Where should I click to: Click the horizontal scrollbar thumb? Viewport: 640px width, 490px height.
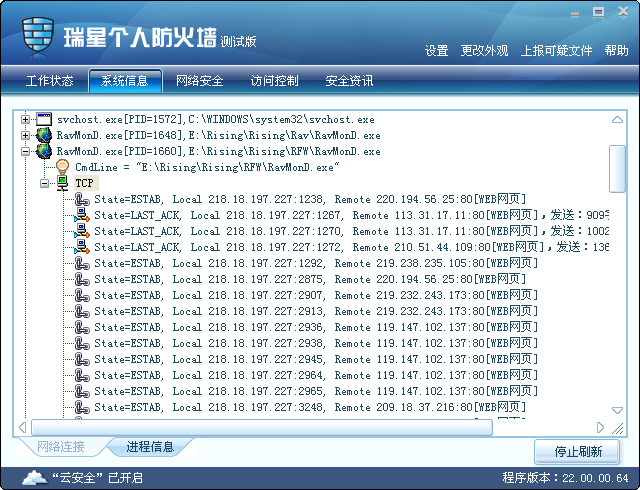point(262,428)
